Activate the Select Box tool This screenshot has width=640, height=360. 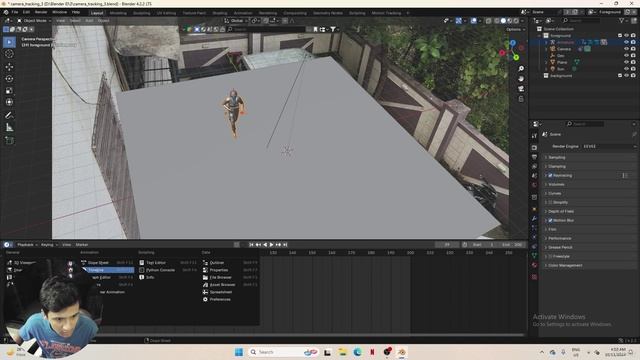point(9,42)
